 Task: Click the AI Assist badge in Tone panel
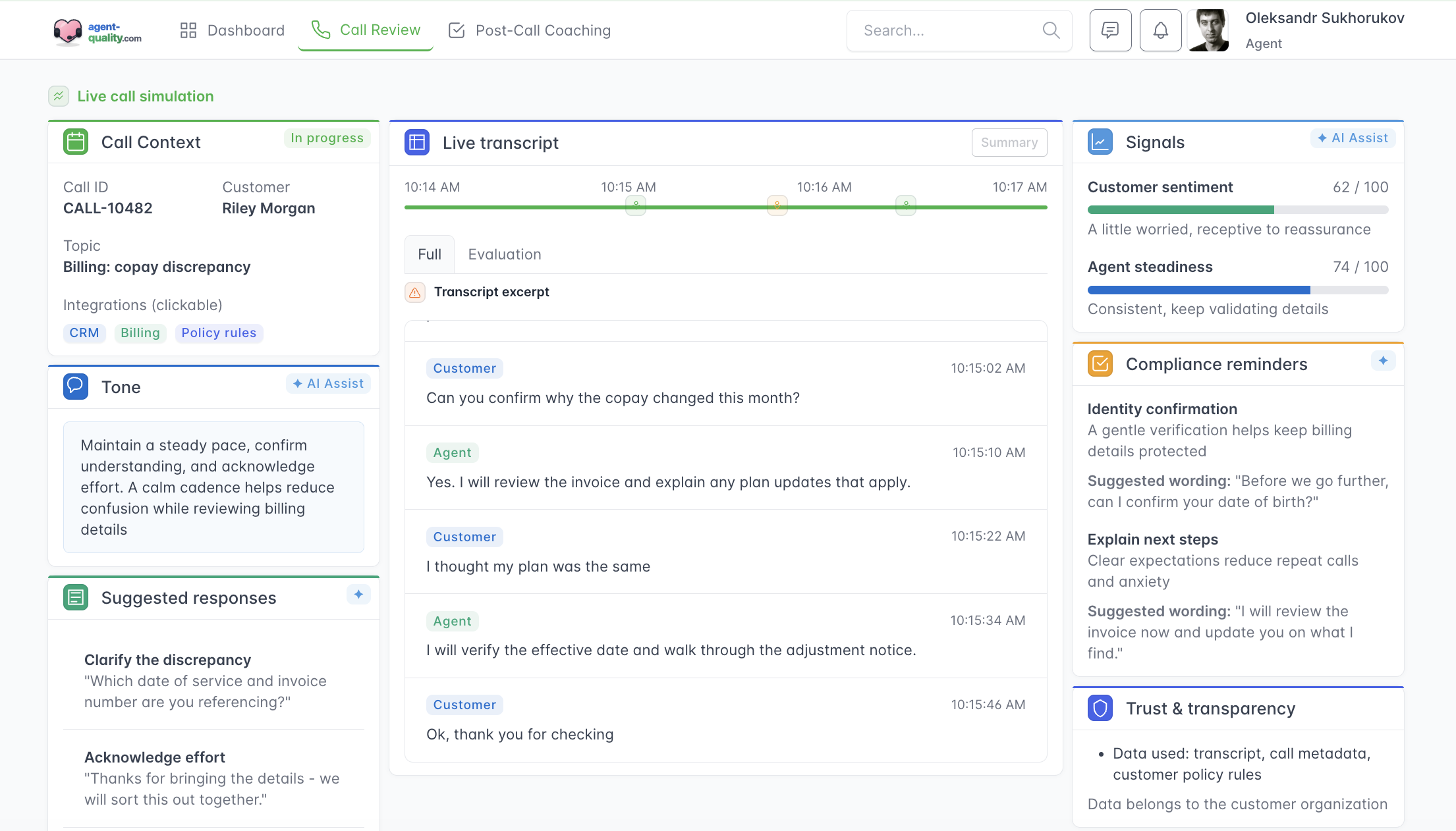(328, 384)
